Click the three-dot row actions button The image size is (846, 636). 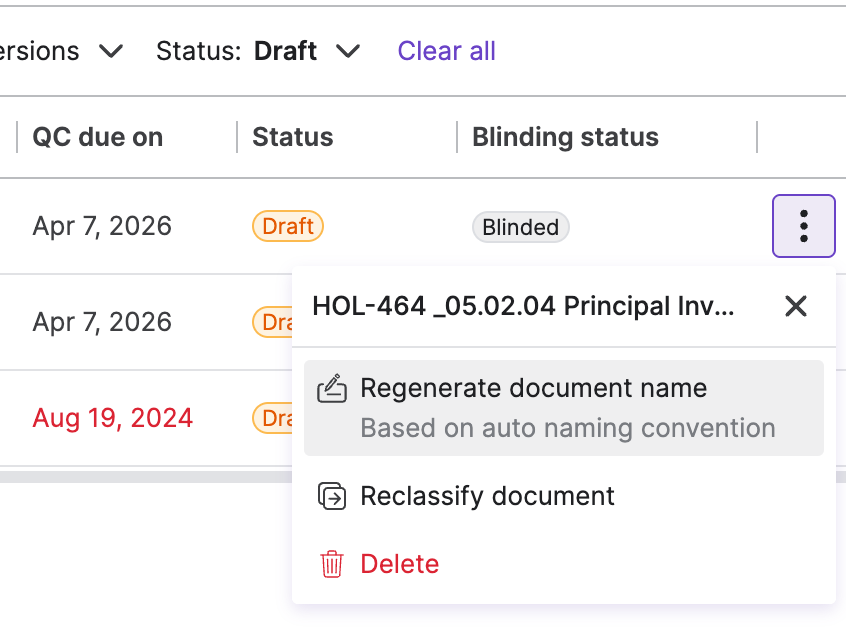804,226
